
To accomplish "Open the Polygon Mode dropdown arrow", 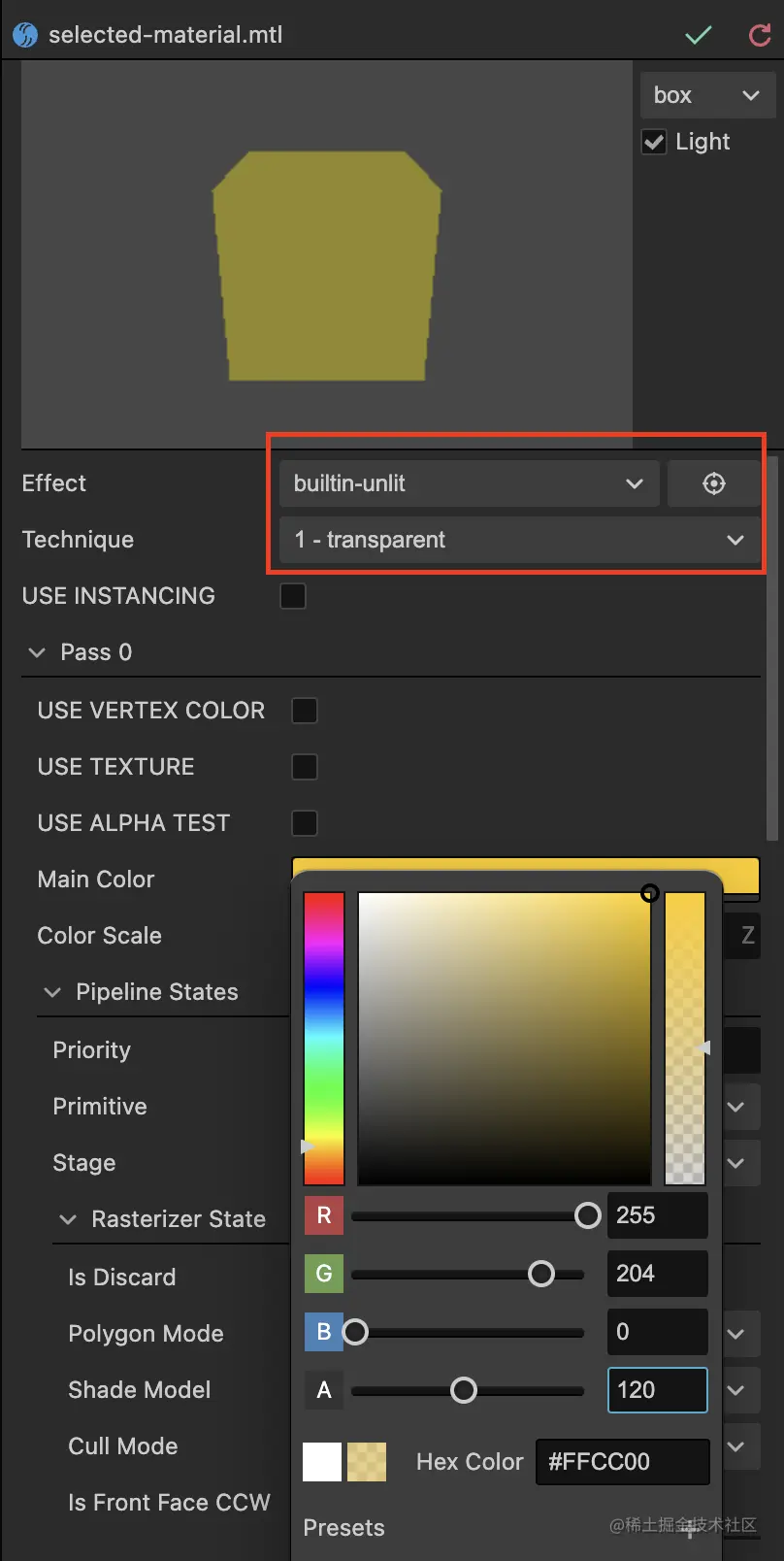I will pos(736,1334).
